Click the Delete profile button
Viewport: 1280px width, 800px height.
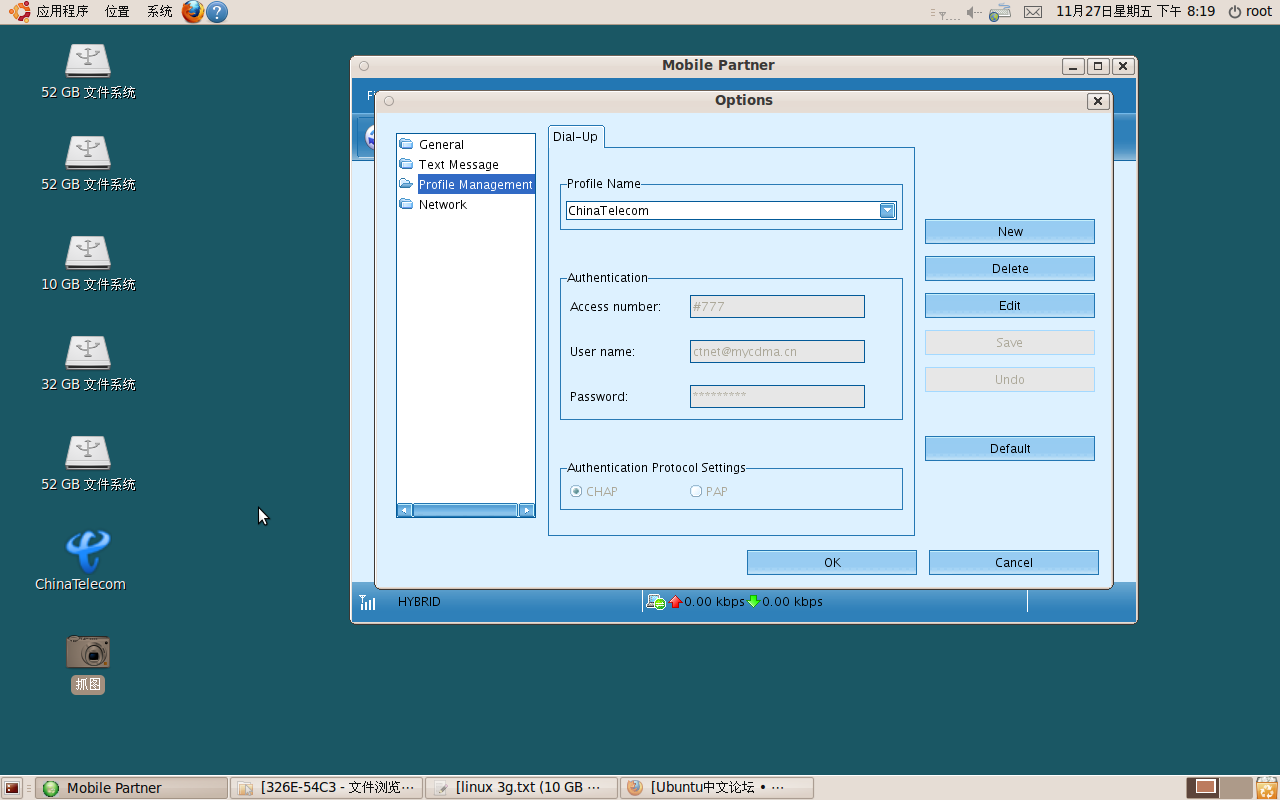pyautogui.click(x=1010, y=269)
